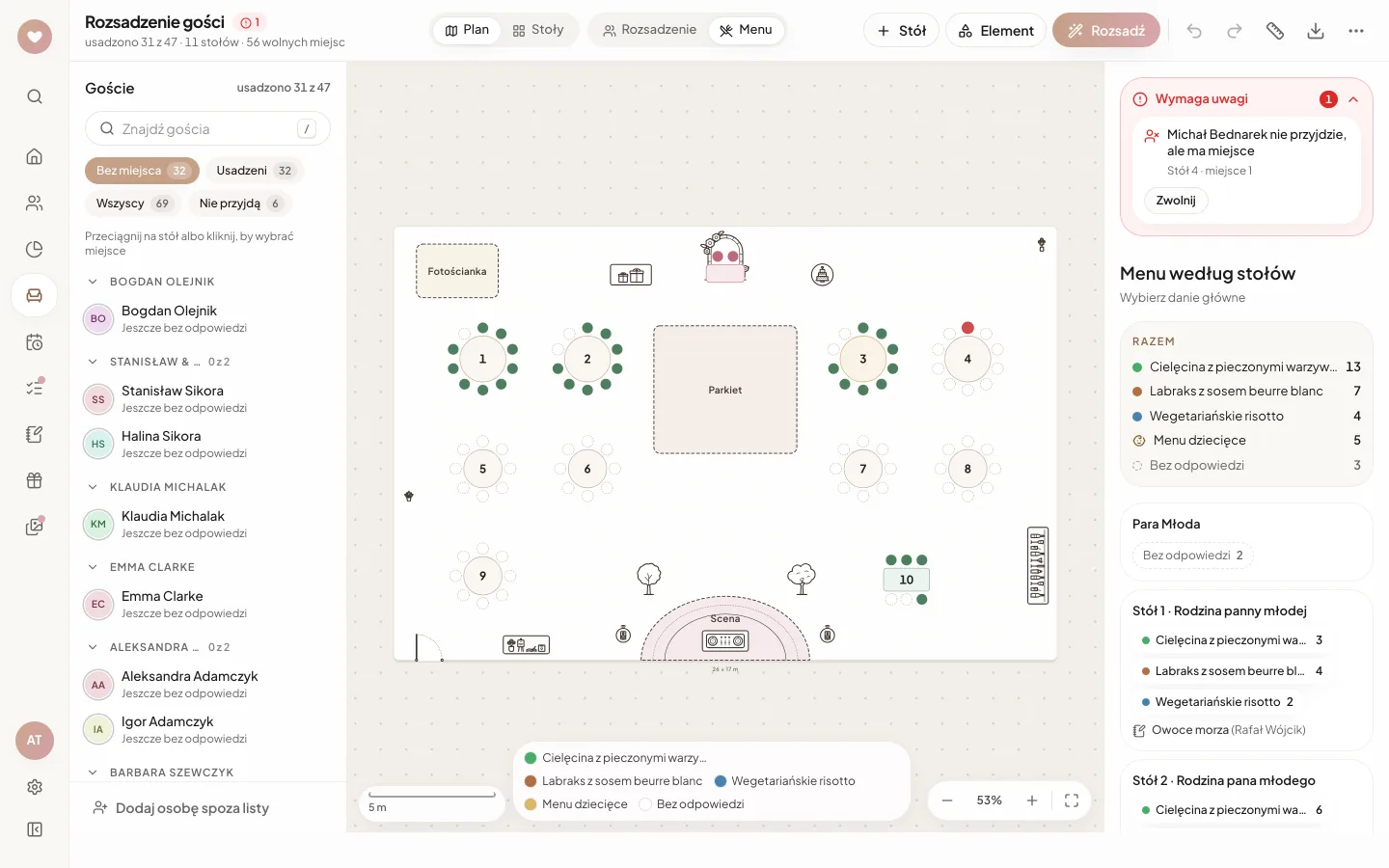Click the redo arrow icon
This screenshot has height=868, width=1389.
pyautogui.click(x=1235, y=31)
